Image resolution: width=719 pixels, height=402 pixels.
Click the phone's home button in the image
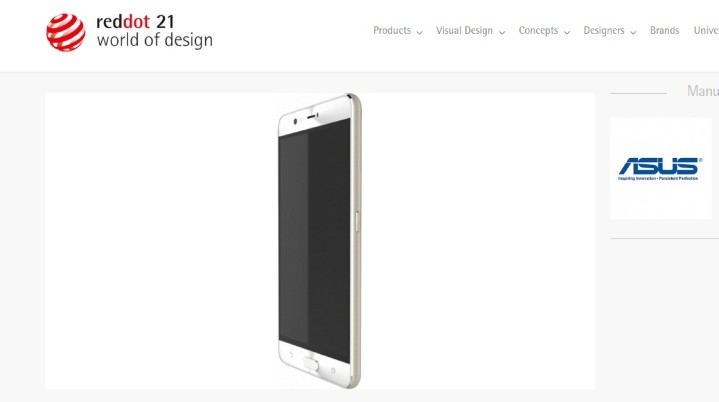311,363
